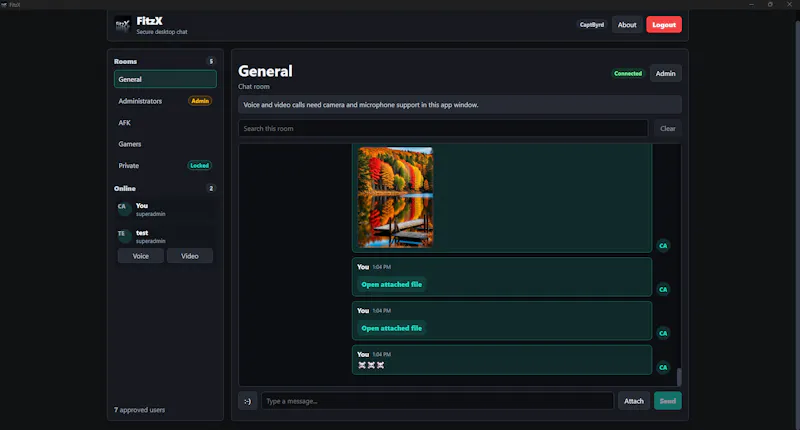Click the Connected status badge

tap(628, 73)
